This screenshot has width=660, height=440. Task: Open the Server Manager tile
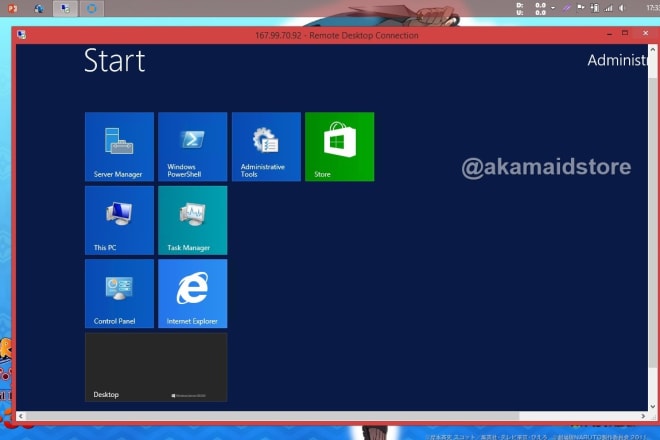[x=120, y=147]
